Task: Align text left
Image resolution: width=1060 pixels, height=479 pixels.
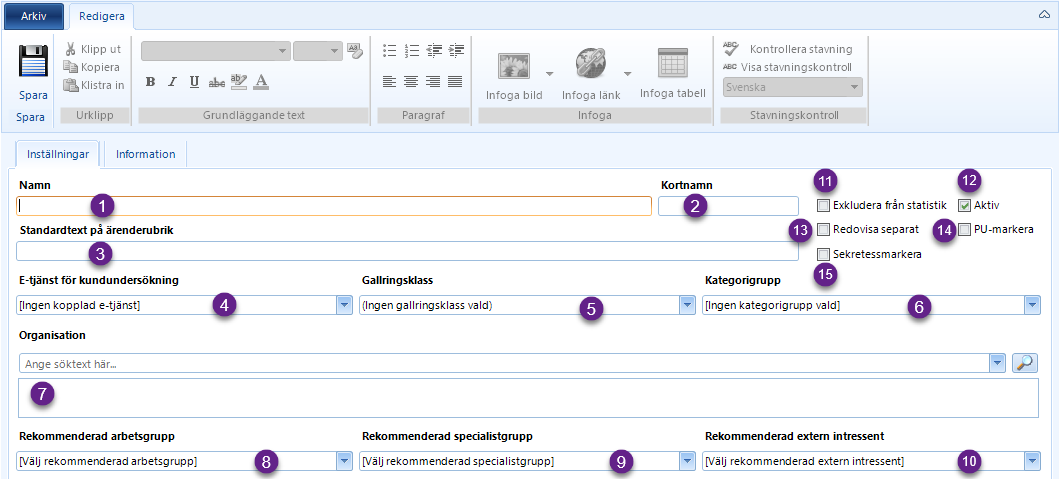Action: point(389,81)
